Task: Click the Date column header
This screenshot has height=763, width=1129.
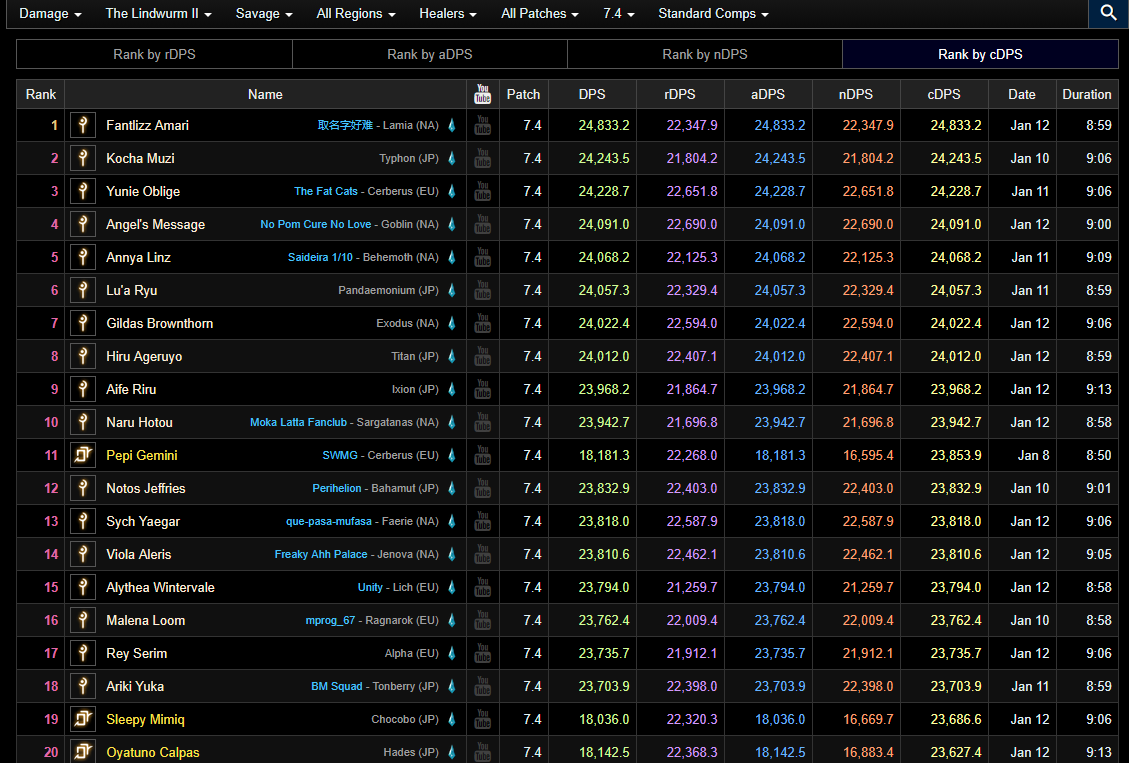Action: pyautogui.click(x=1022, y=94)
